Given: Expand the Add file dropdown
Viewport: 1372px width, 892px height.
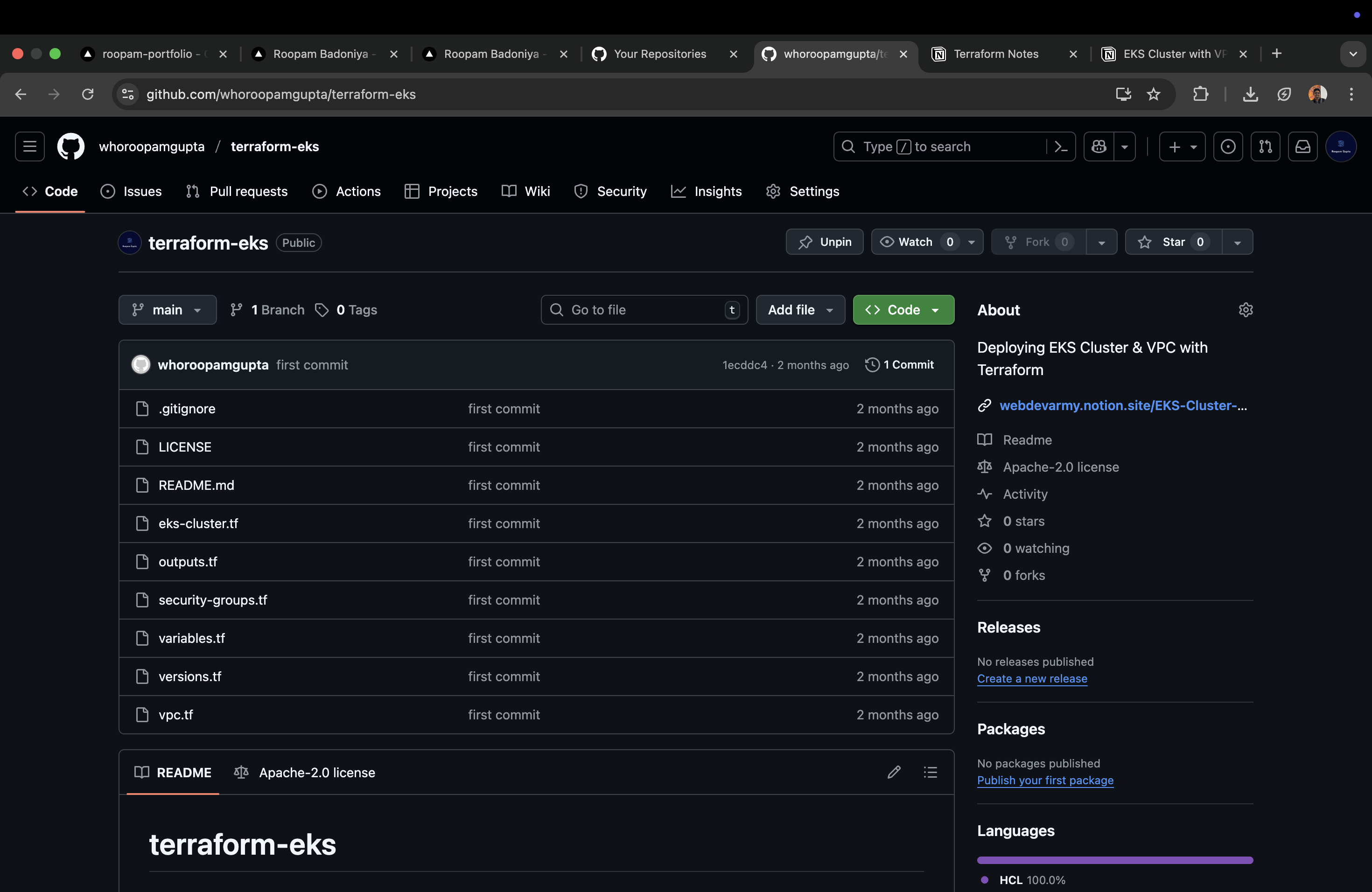Looking at the screenshot, I should (800, 310).
